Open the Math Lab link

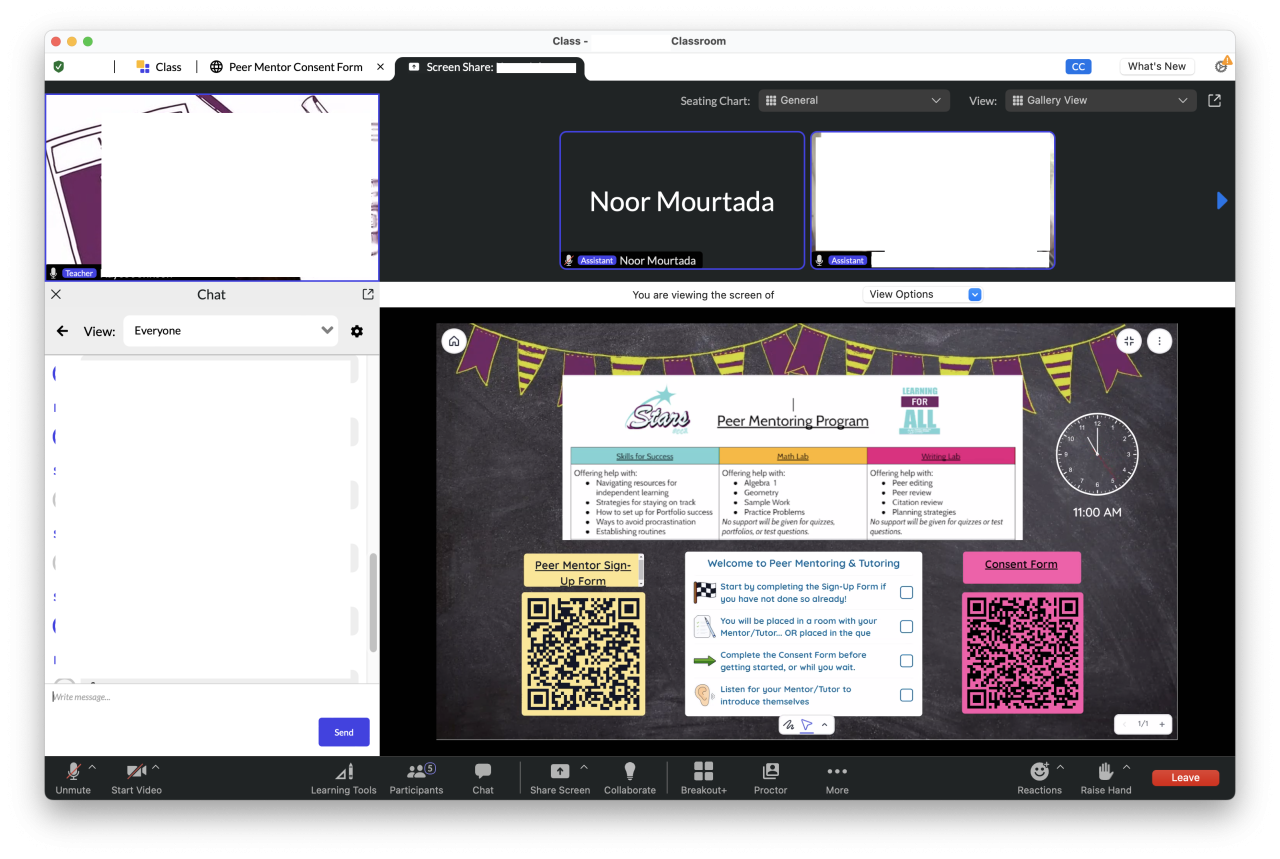793,457
